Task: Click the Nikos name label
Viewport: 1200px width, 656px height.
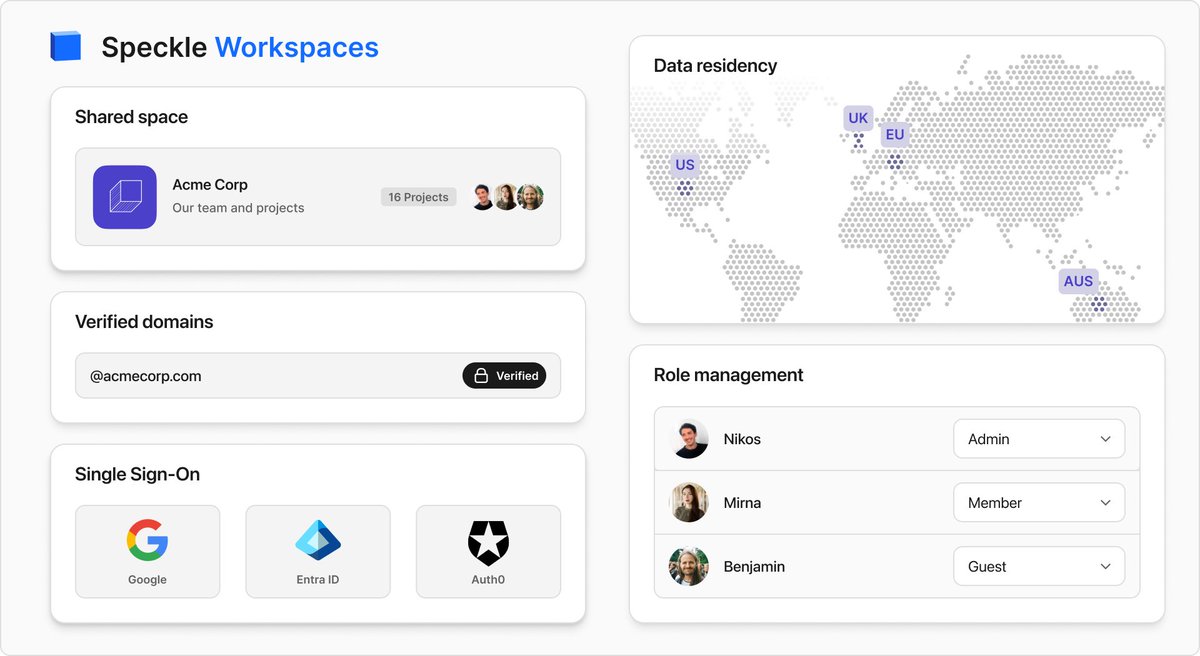Action: click(x=742, y=439)
